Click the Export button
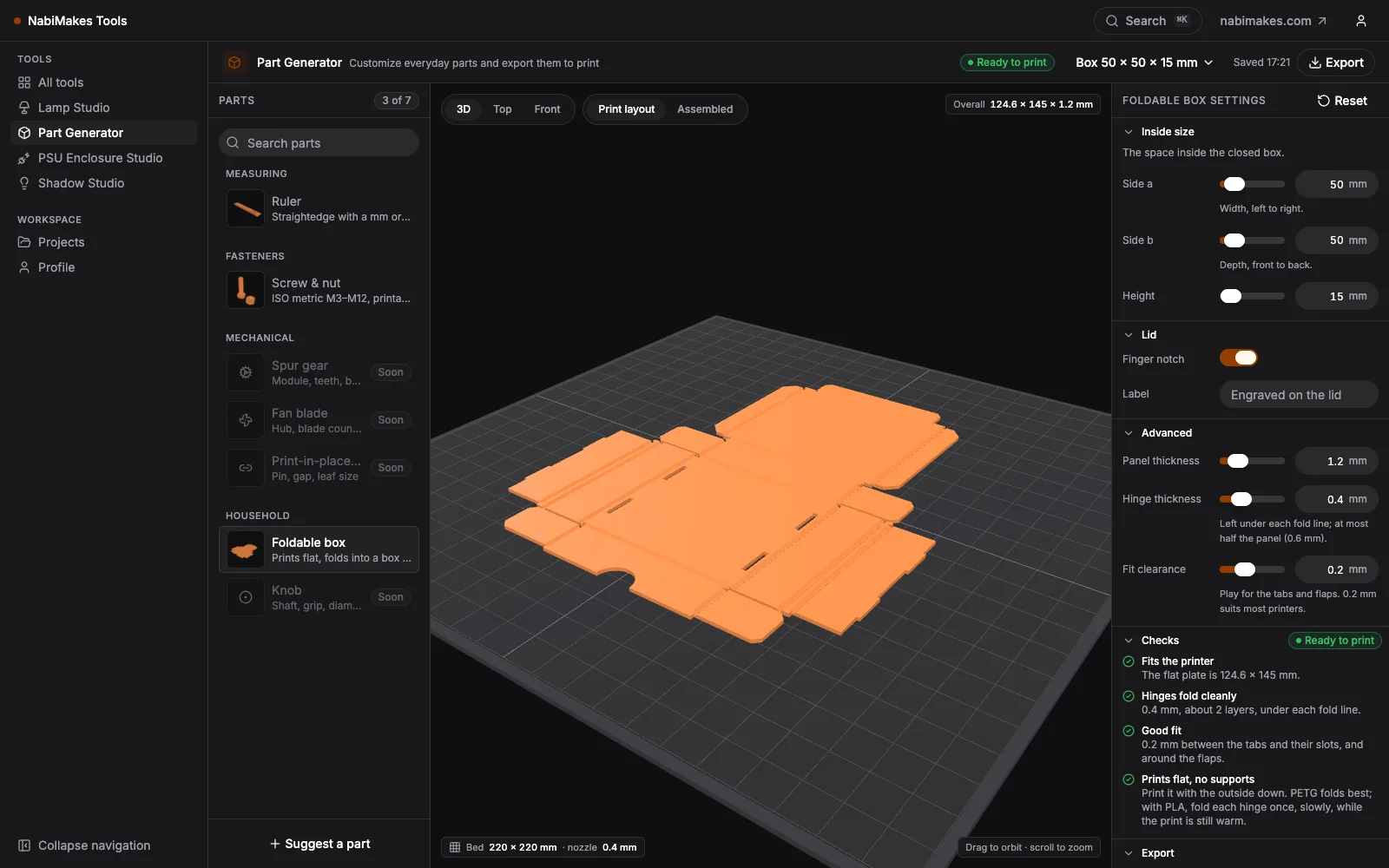 tap(1336, 62)
